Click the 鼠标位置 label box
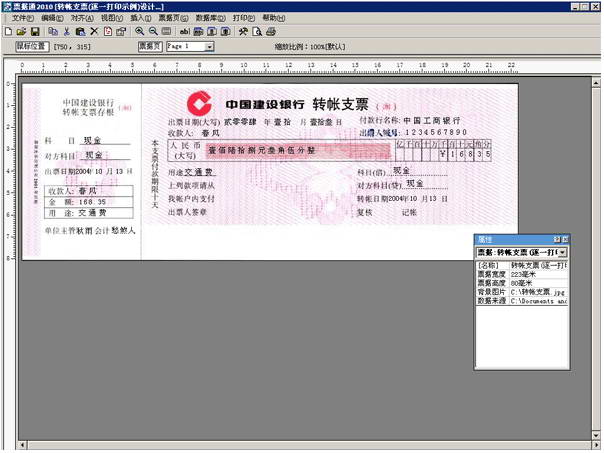This screenshot has width=604, height=453. pyautogui.click(x=32, y=47)
